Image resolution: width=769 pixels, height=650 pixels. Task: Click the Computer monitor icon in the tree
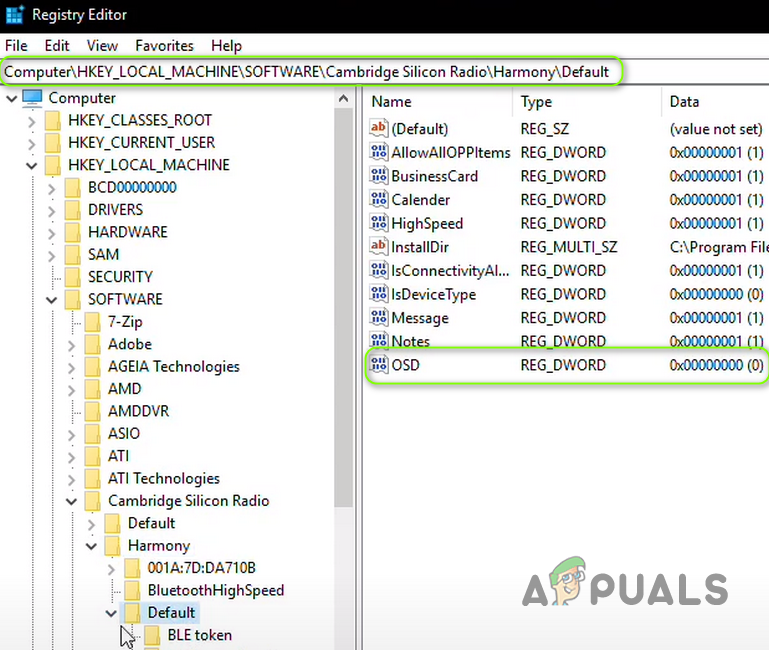[32, 98]
